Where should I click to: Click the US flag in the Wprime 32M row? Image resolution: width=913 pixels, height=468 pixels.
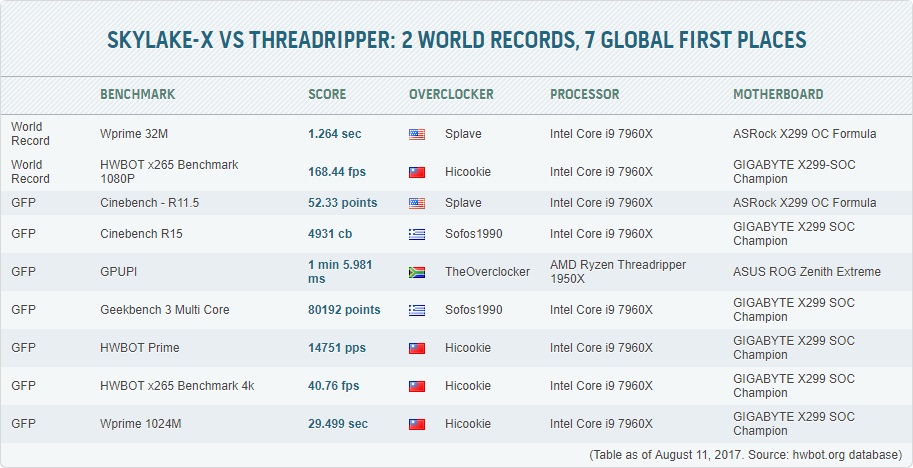pyautogui.click(x=417, y=134)
